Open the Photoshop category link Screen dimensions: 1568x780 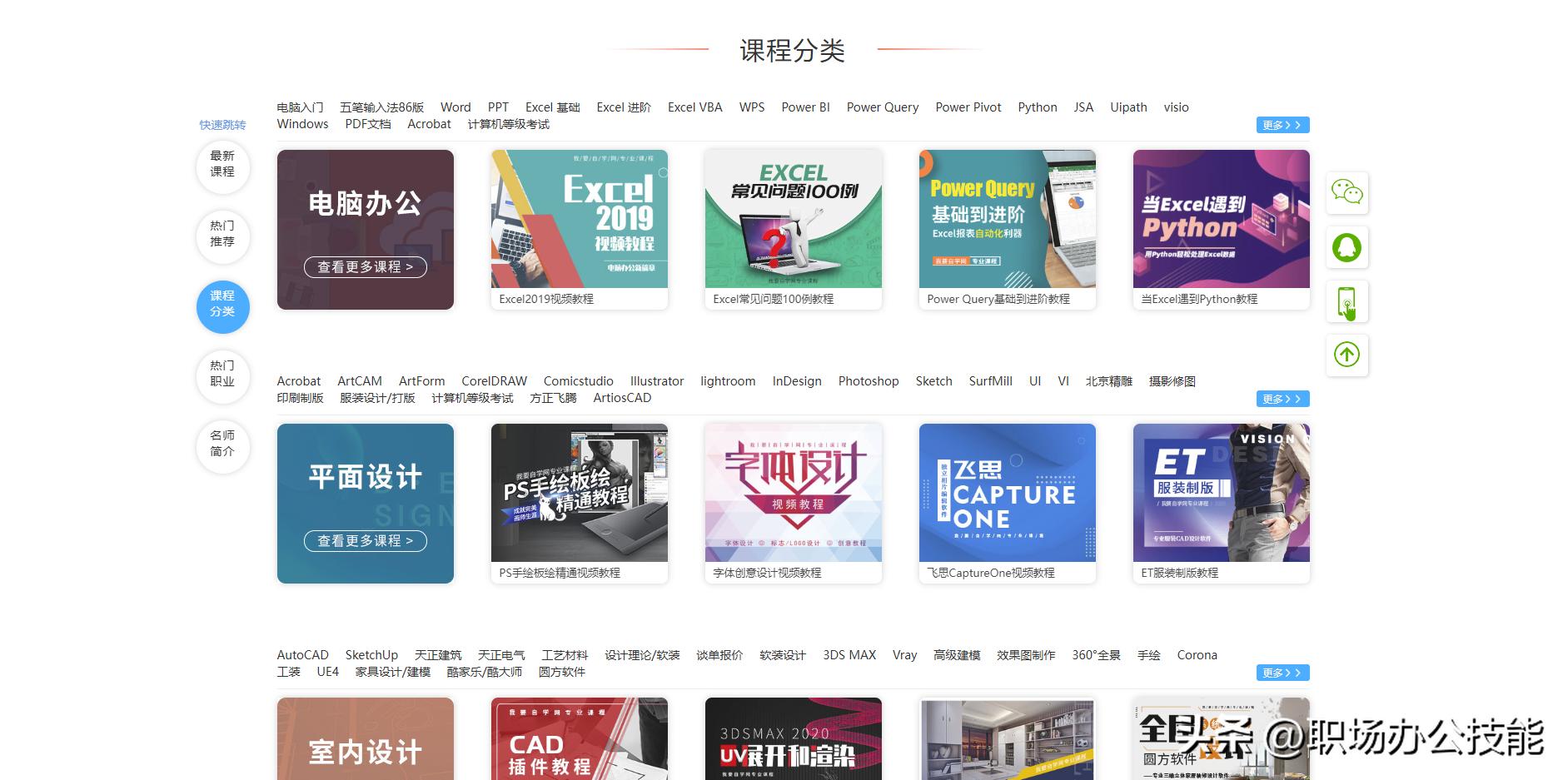click(x=869, y=380)
